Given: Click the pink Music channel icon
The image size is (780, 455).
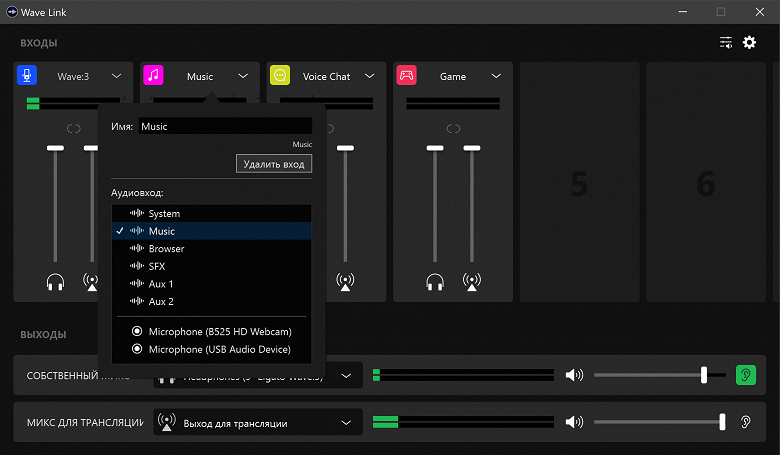Looking at the screenshot, I should [x=153, y=76].
